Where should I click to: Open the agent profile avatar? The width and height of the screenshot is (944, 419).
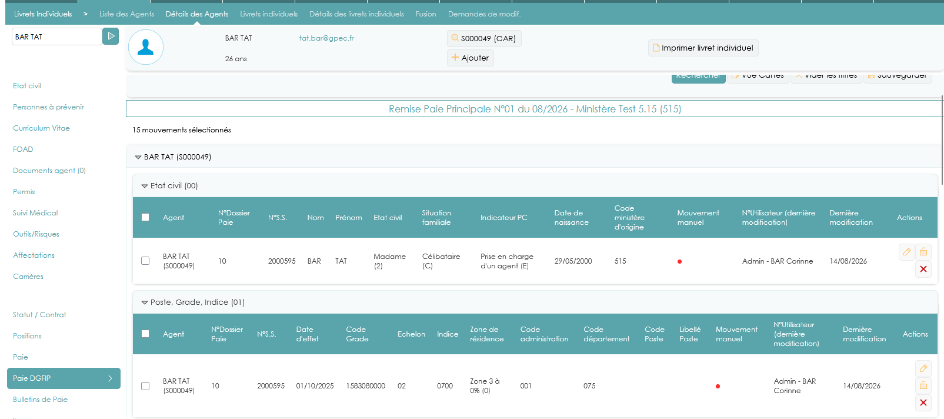tap(146, 47)
